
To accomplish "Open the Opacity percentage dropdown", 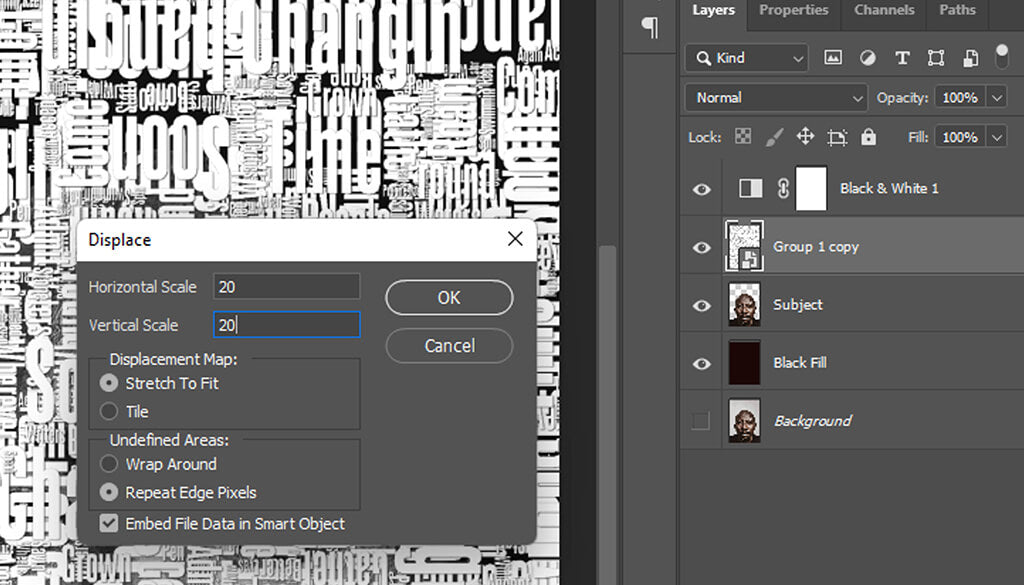I will click(x=997, y=97).
